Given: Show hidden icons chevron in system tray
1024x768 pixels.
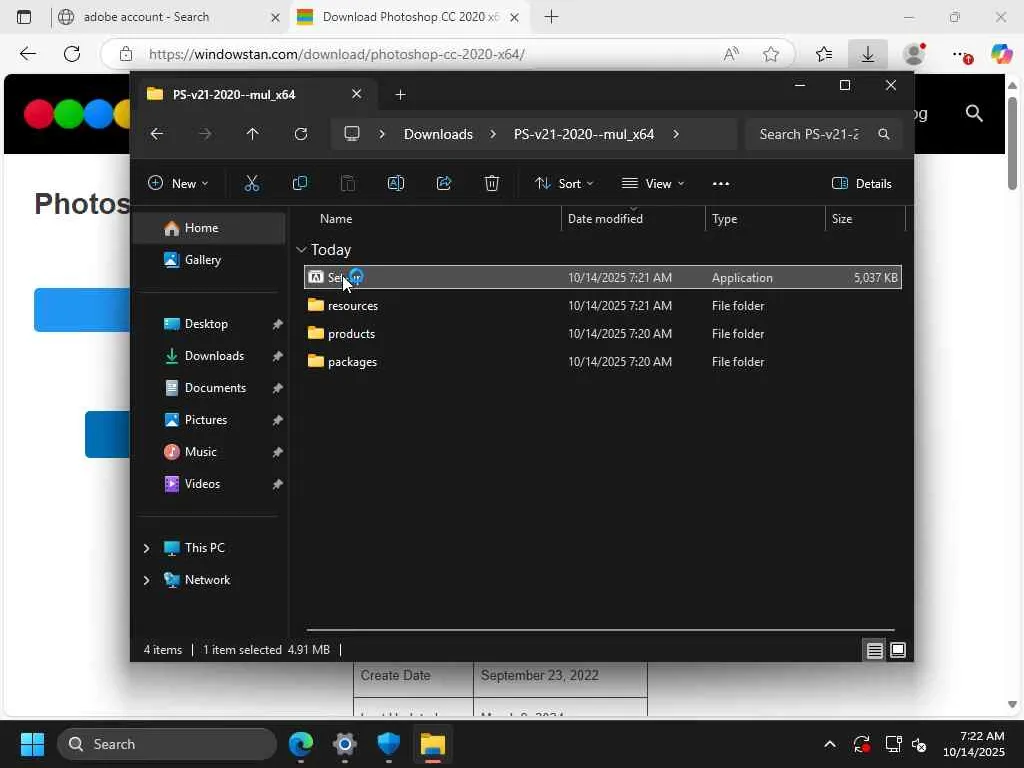Looking at the screenshot, I should click(829, 744).
